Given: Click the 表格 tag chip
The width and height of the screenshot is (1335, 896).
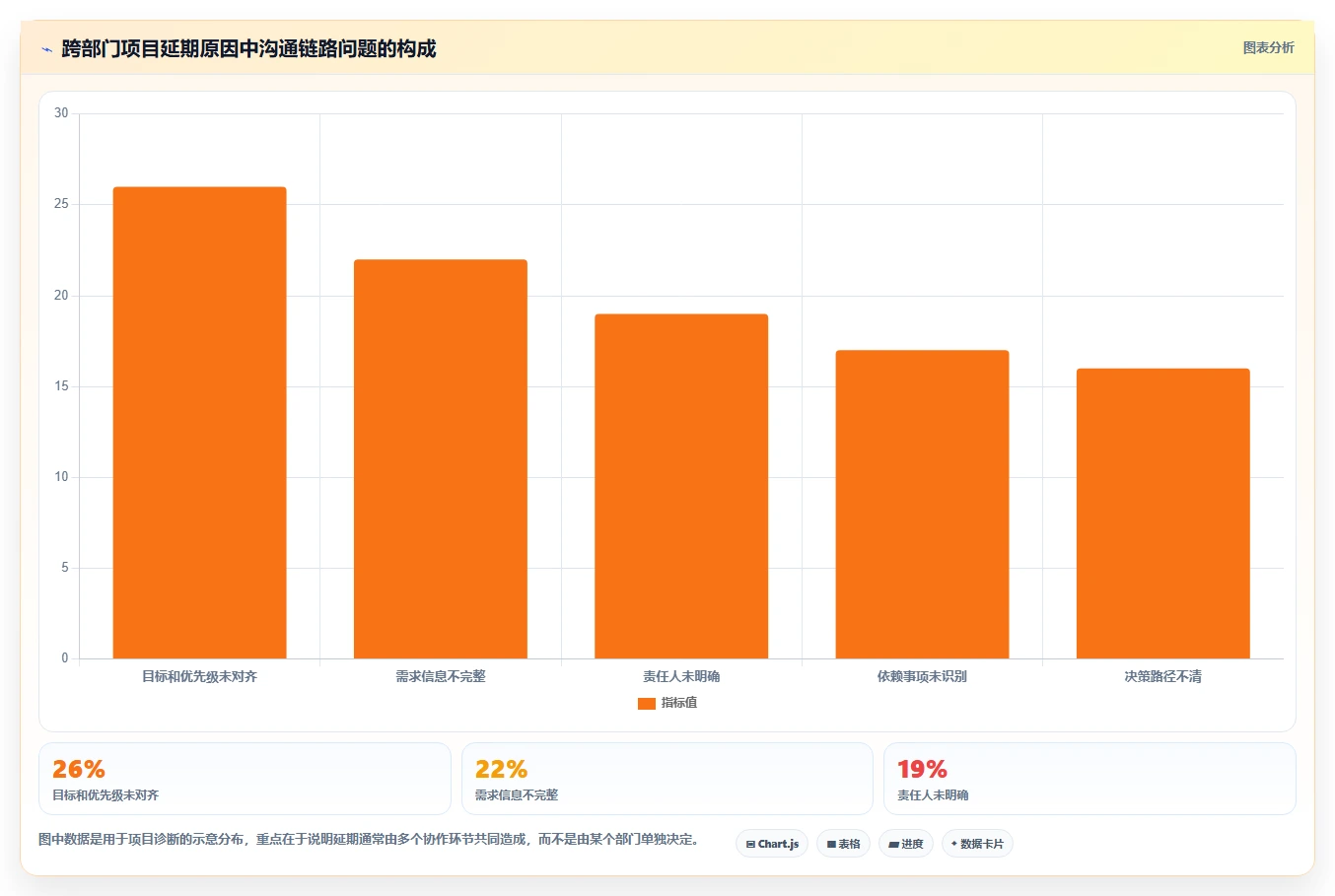Looking at the screenshot, I should click(843, 844).
